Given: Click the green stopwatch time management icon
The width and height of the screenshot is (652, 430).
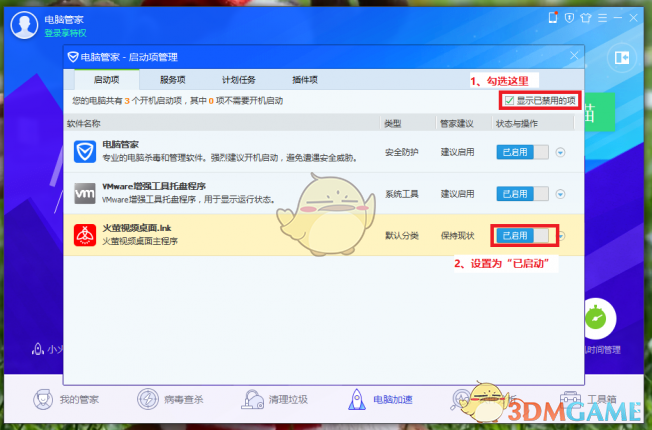Looking at the screenshot, I should 596,318.
